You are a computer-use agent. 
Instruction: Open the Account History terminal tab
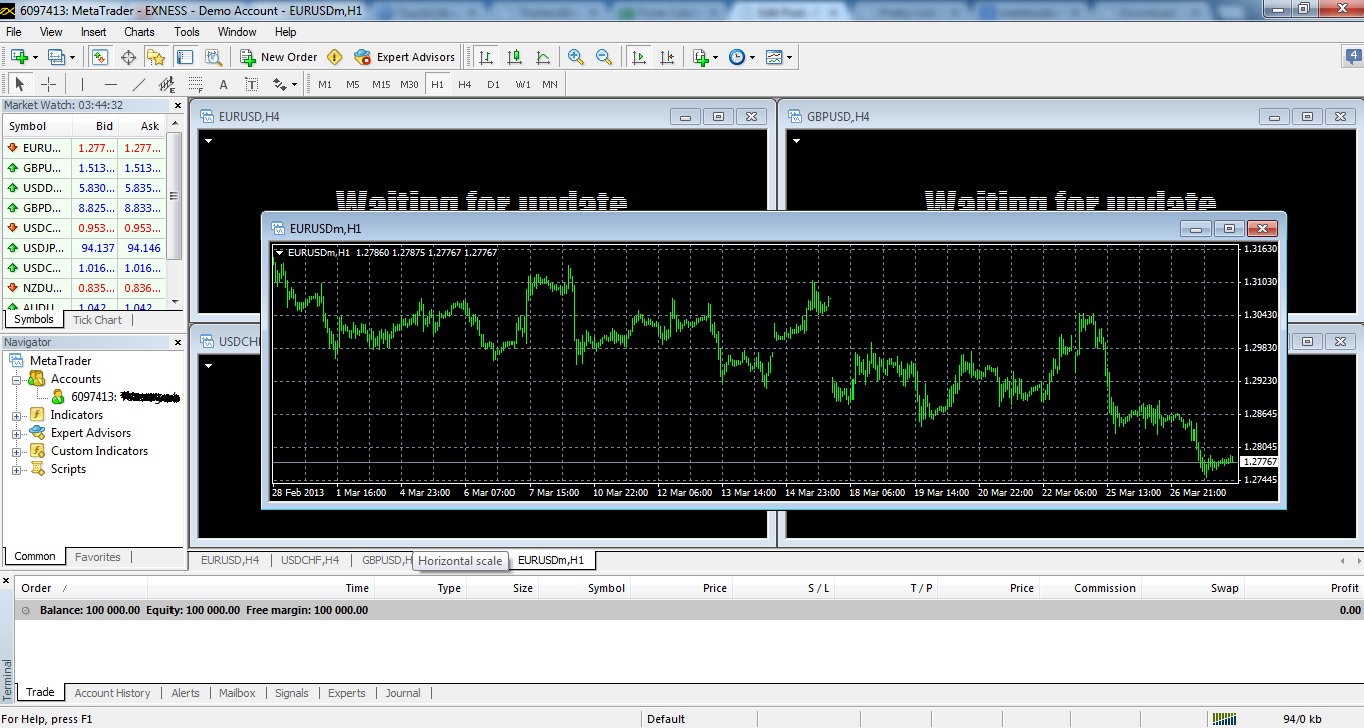112,693
